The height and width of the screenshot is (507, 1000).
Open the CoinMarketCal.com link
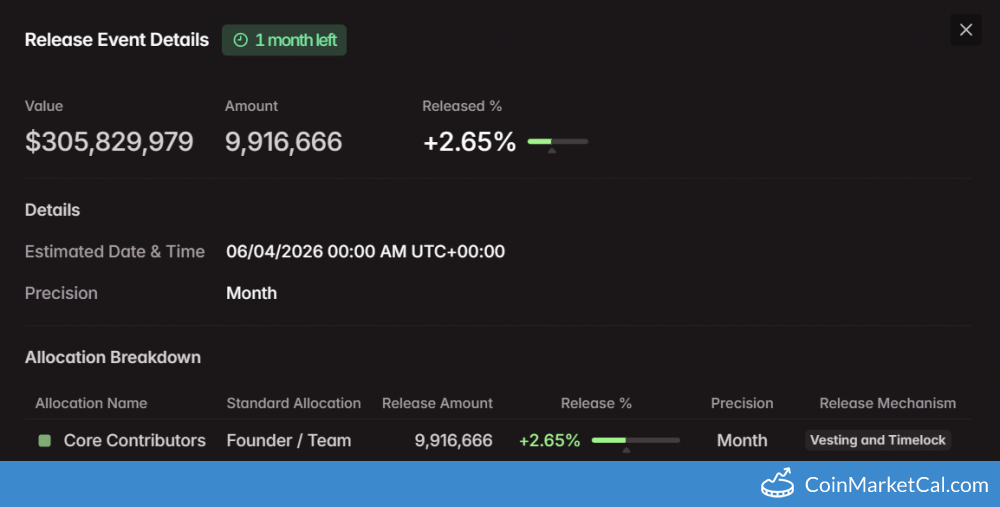point(896,485)
